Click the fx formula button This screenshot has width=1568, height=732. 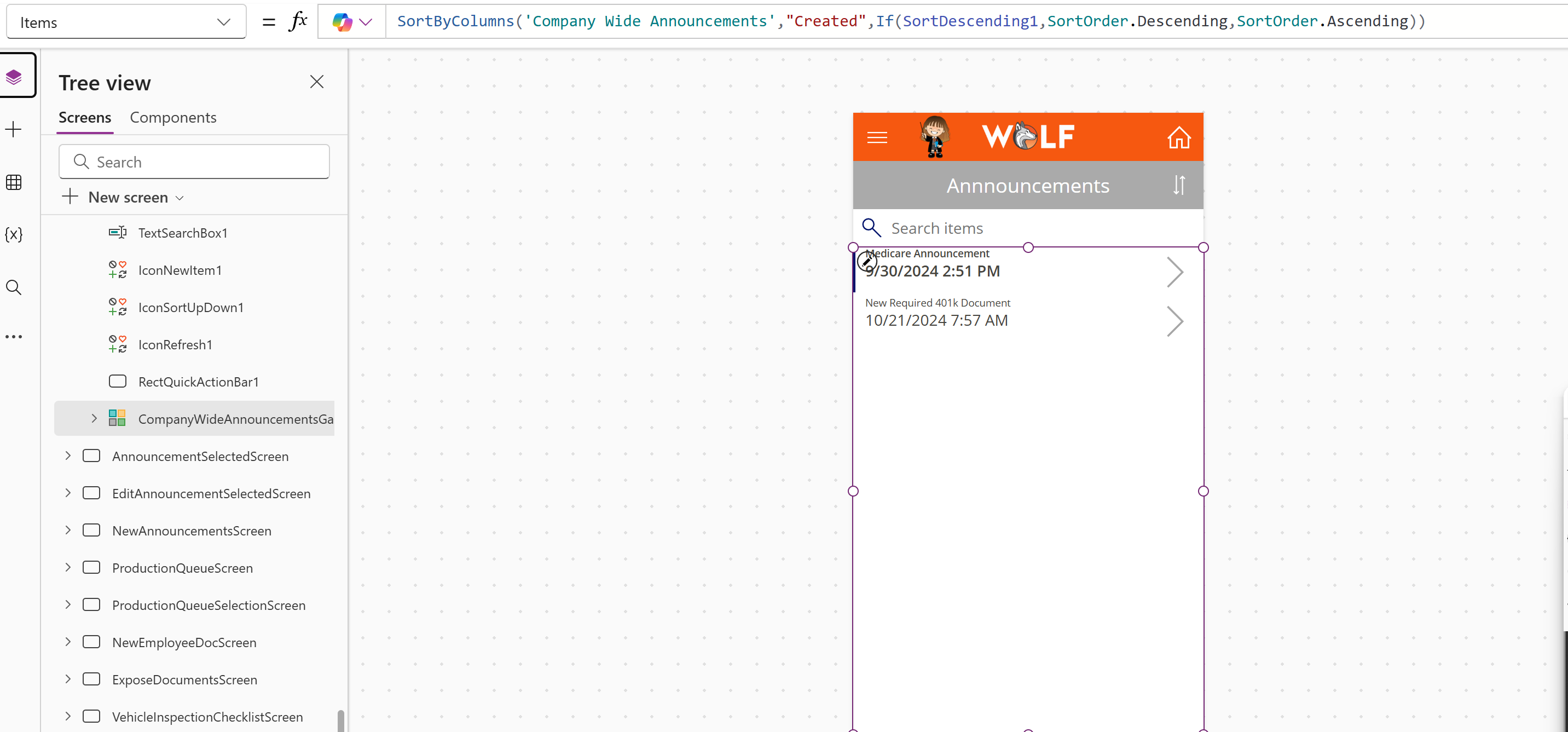[298, 22]
